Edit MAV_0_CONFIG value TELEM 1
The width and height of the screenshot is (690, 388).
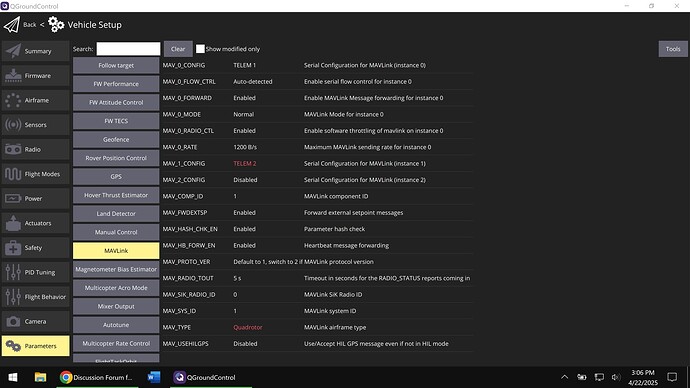[x=245, y=65]
